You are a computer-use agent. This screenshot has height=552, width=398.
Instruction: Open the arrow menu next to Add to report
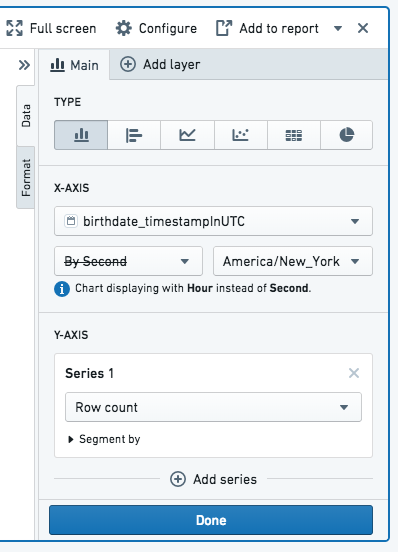tap(338, 29)
